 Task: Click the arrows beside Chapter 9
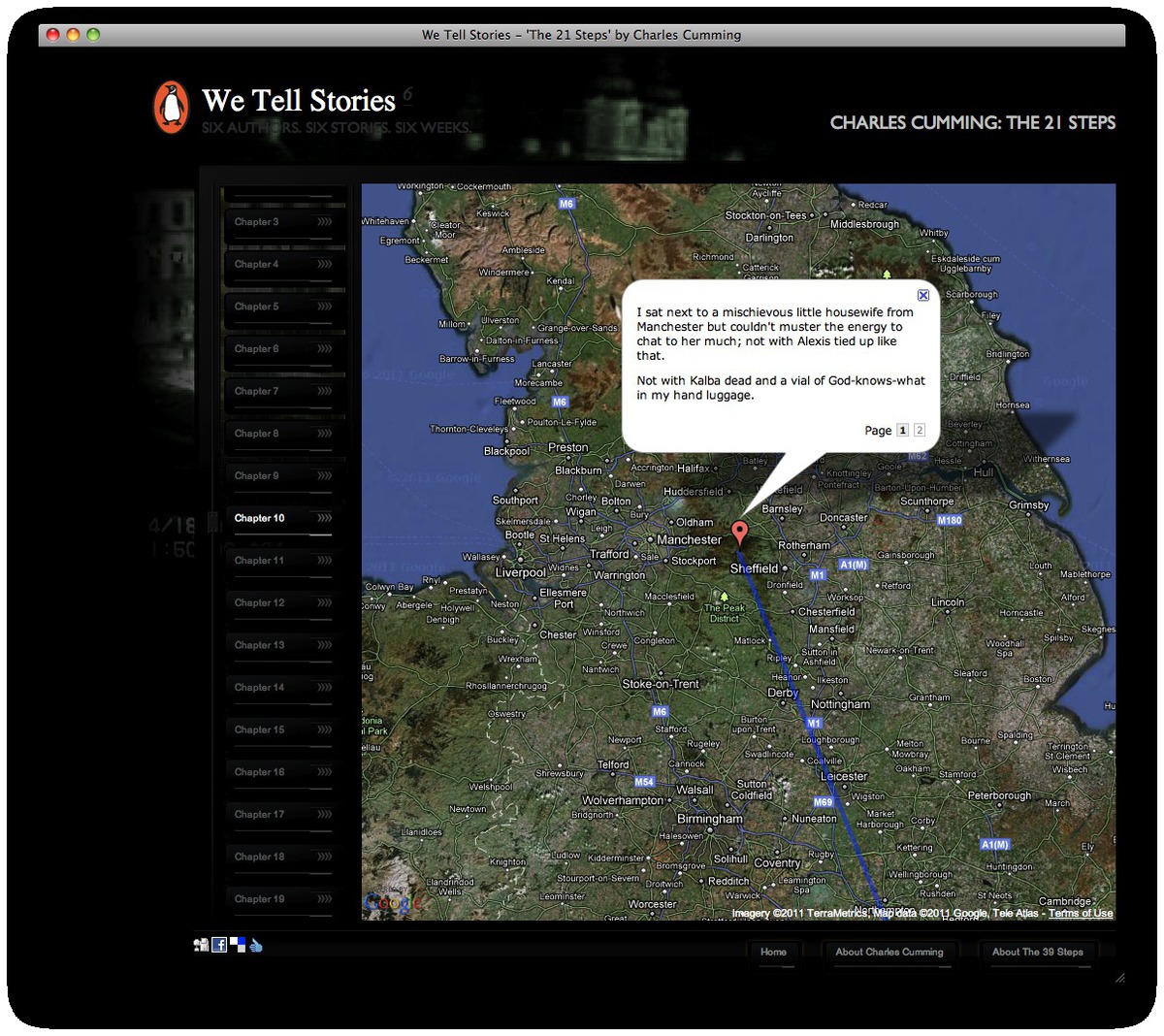coord(325,476)
